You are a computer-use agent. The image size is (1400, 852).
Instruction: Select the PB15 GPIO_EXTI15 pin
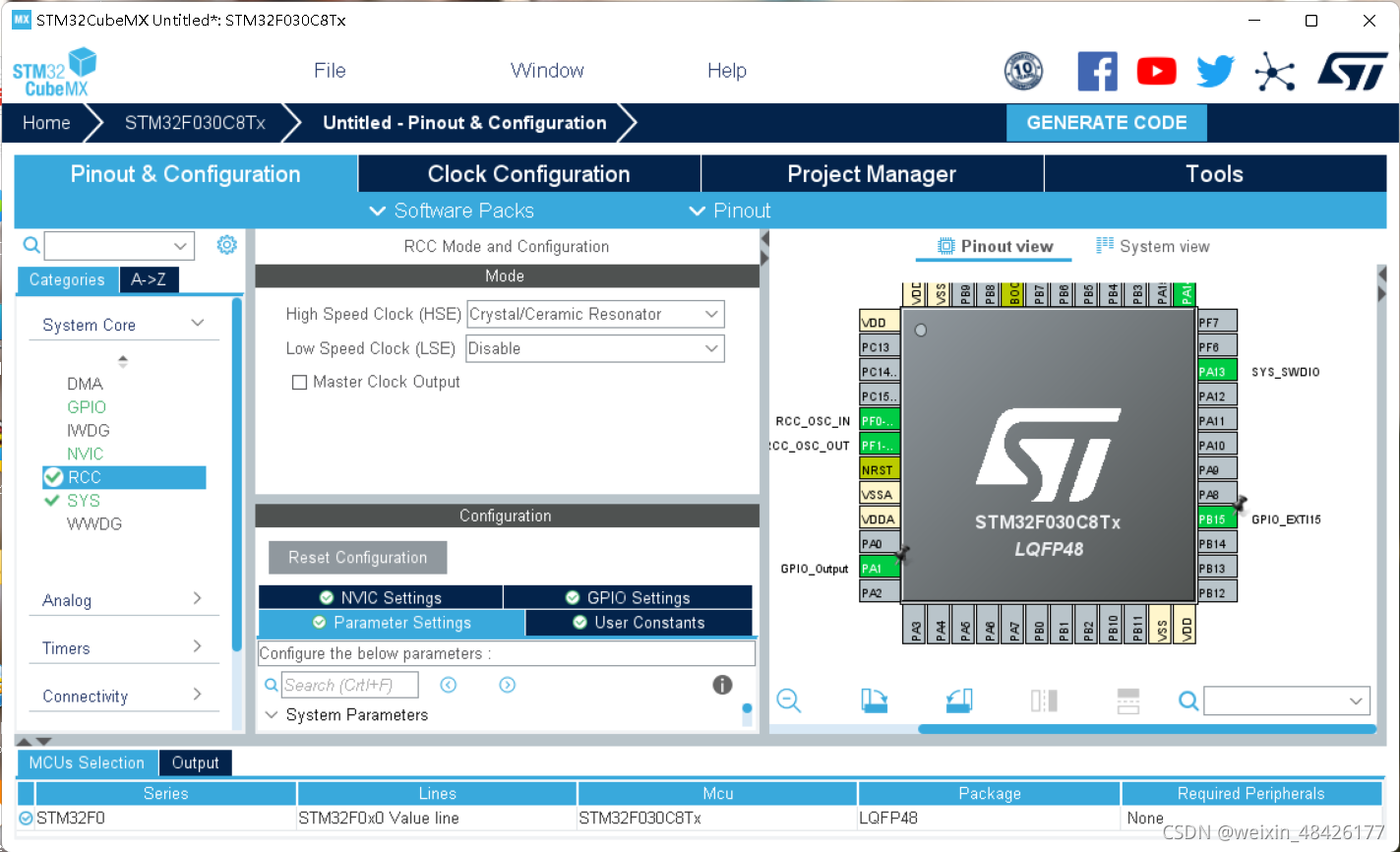tap(1217, 518)
